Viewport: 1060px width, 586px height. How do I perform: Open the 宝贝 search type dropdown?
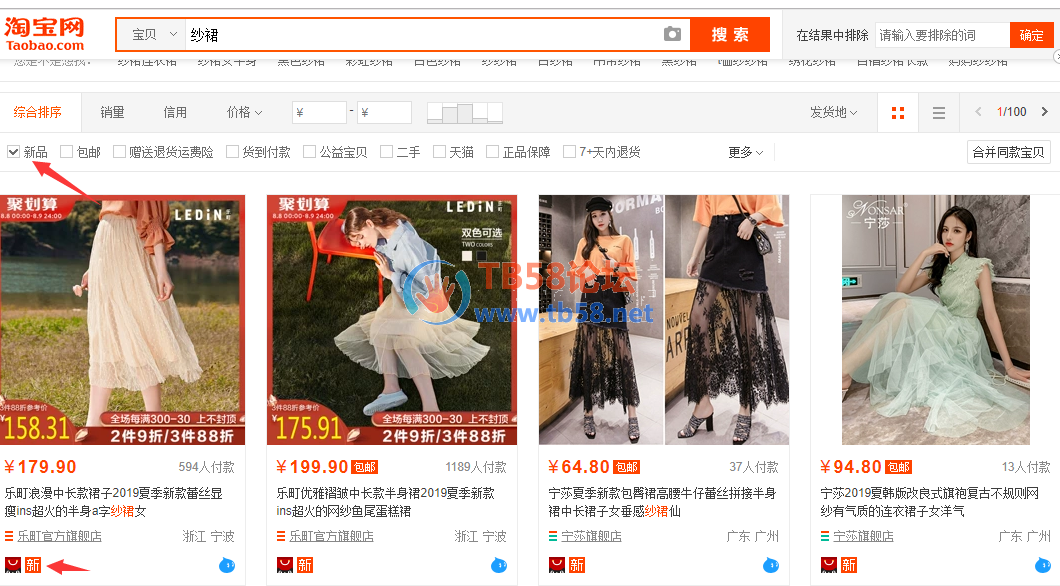151,35
